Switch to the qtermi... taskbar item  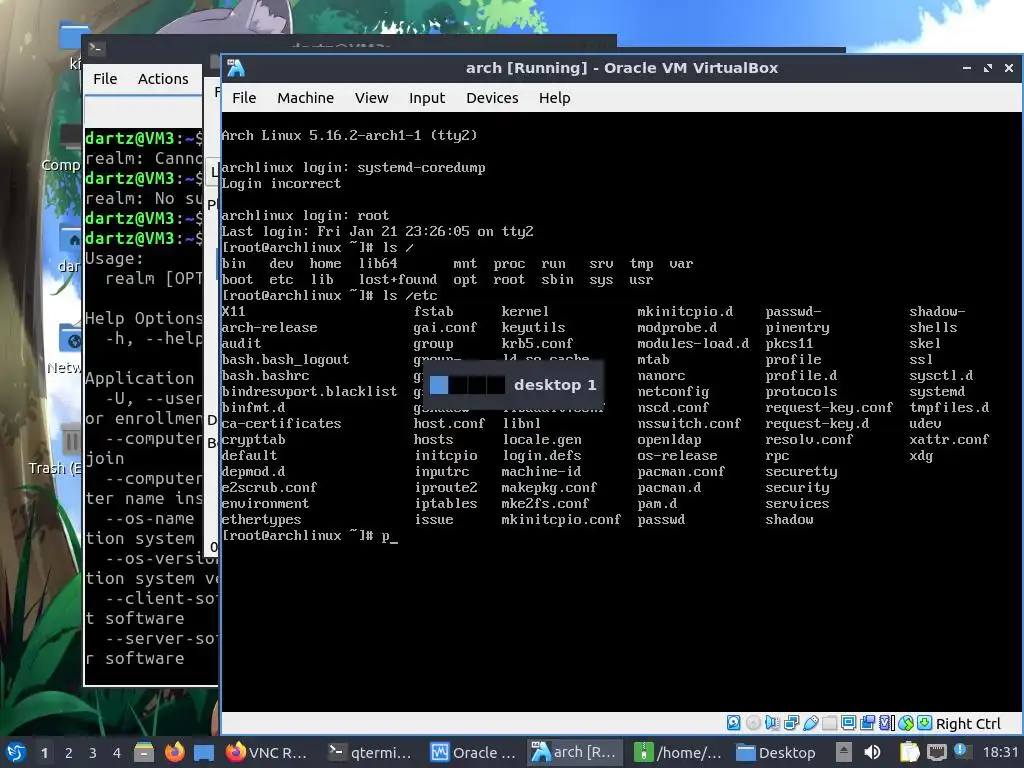pos(370,752)
